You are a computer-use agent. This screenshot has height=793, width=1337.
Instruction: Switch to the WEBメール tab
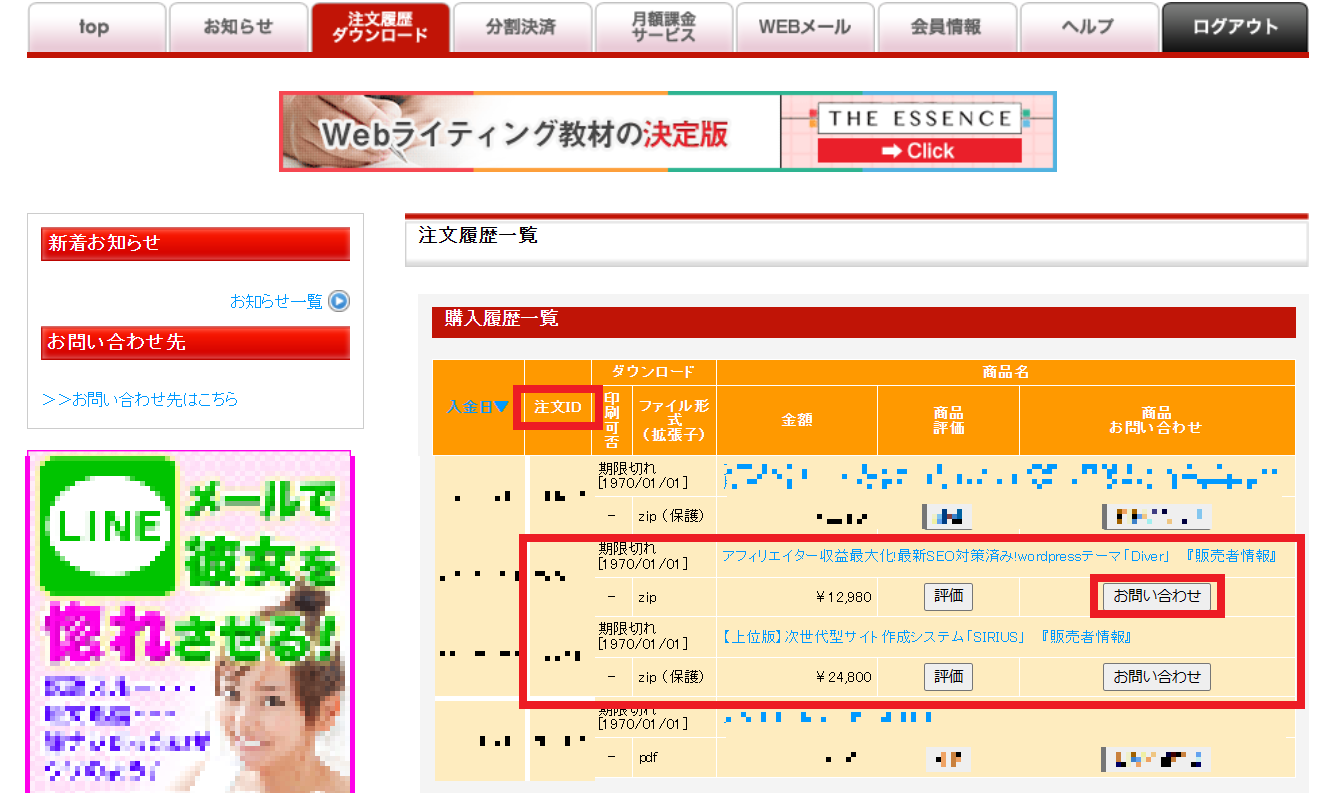(805, 27)
